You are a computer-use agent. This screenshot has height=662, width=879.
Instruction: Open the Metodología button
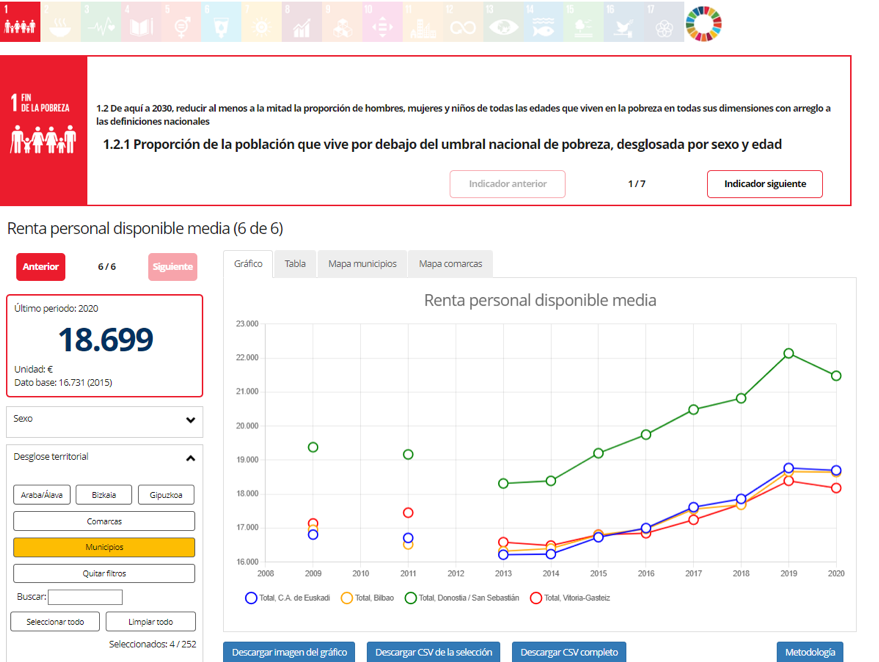809,652
